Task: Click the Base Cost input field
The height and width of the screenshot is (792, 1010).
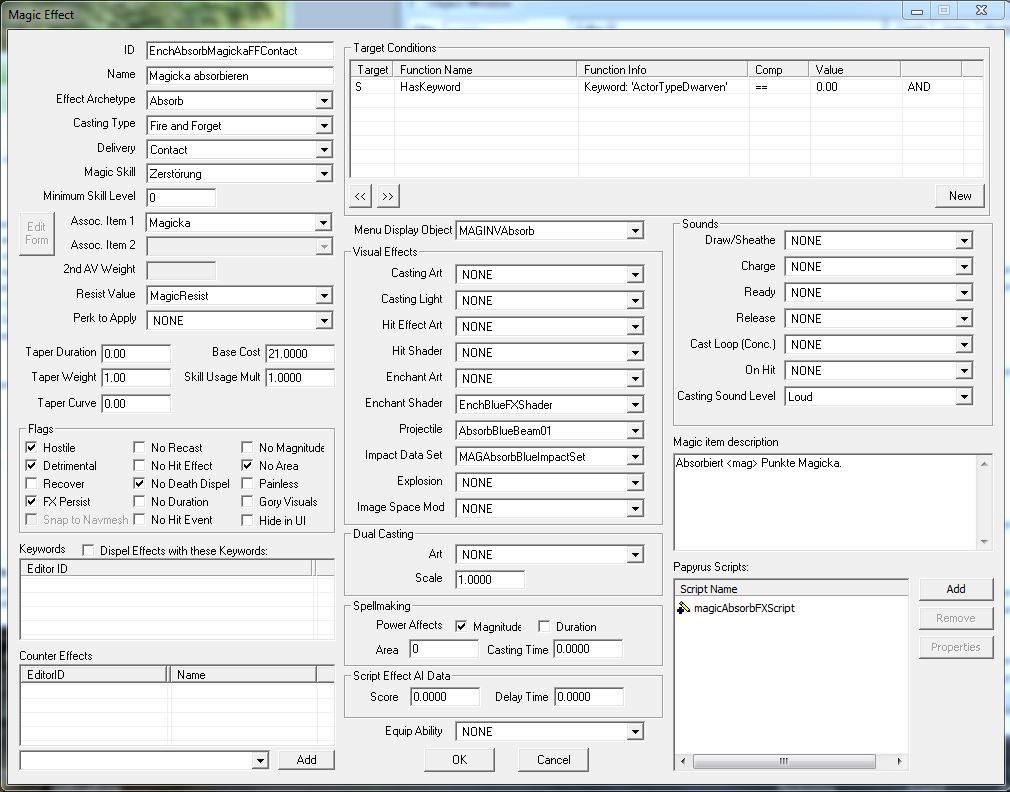Action: click(299, 353)
